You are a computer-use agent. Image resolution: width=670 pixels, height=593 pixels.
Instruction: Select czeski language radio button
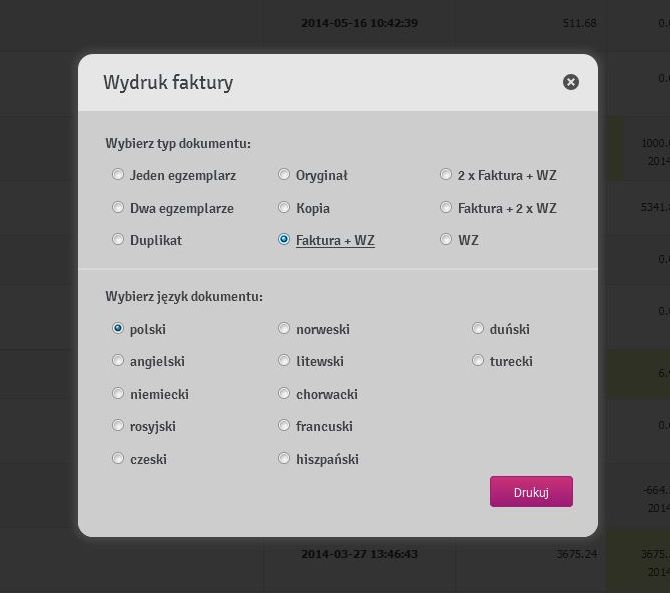pos(118,459)
